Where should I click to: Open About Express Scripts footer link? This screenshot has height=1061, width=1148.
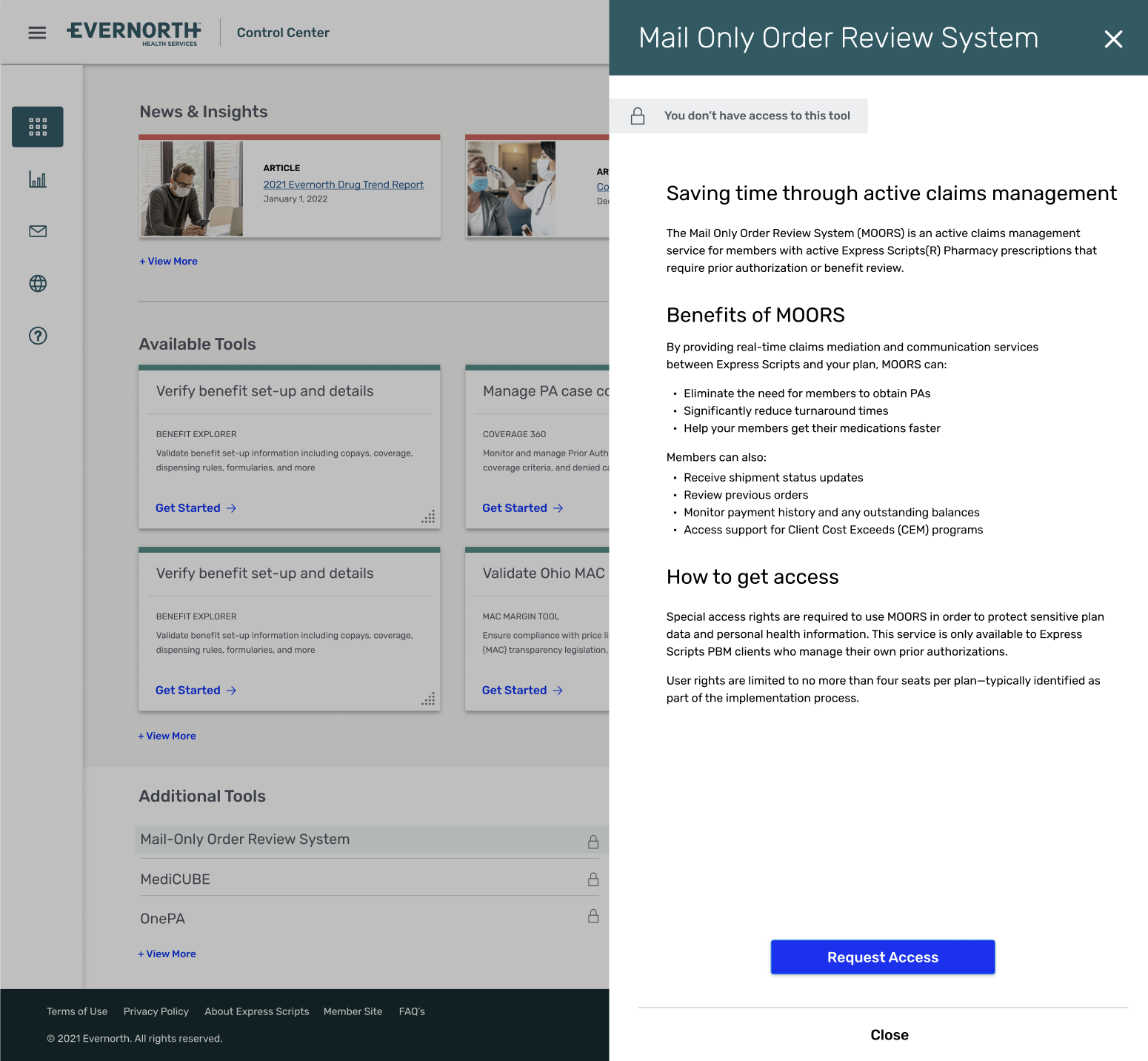257,1011
